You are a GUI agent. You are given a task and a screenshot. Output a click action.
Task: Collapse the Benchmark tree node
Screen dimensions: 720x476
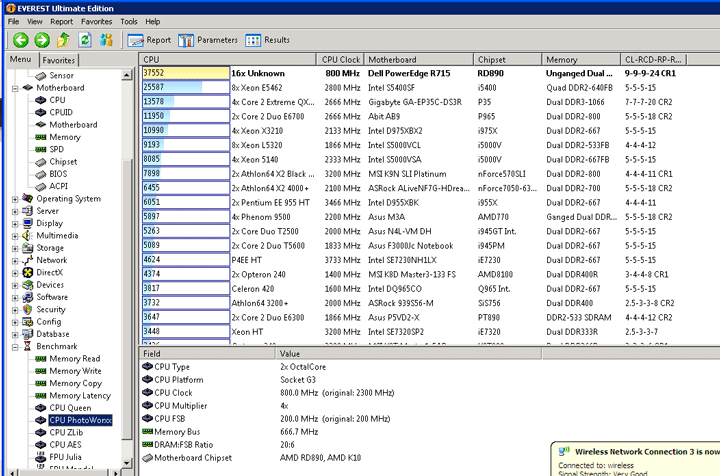(x=15, y=347)
